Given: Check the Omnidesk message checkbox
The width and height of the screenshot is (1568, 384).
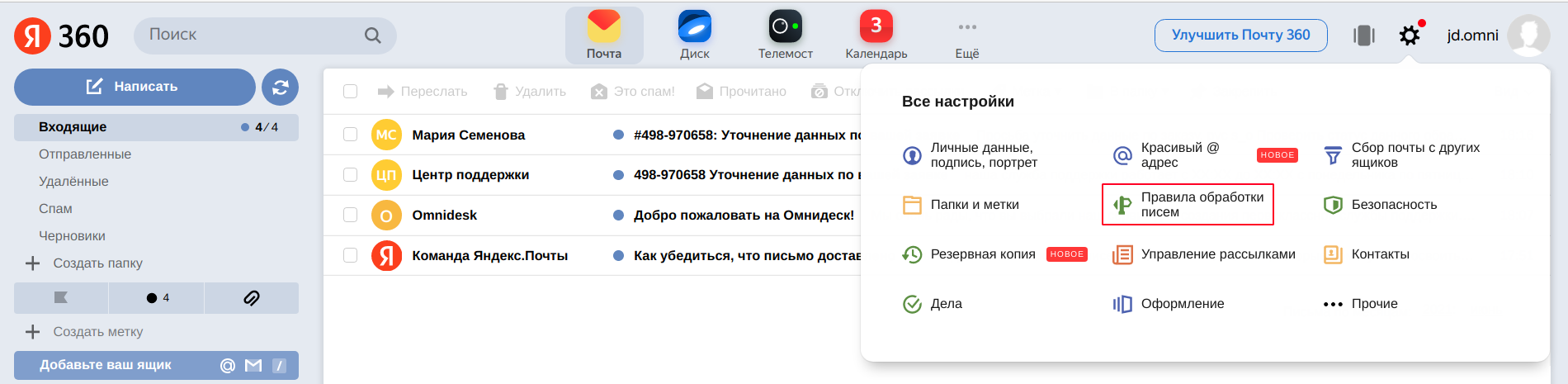Looking at the screenshot, I should pos(350,216).
